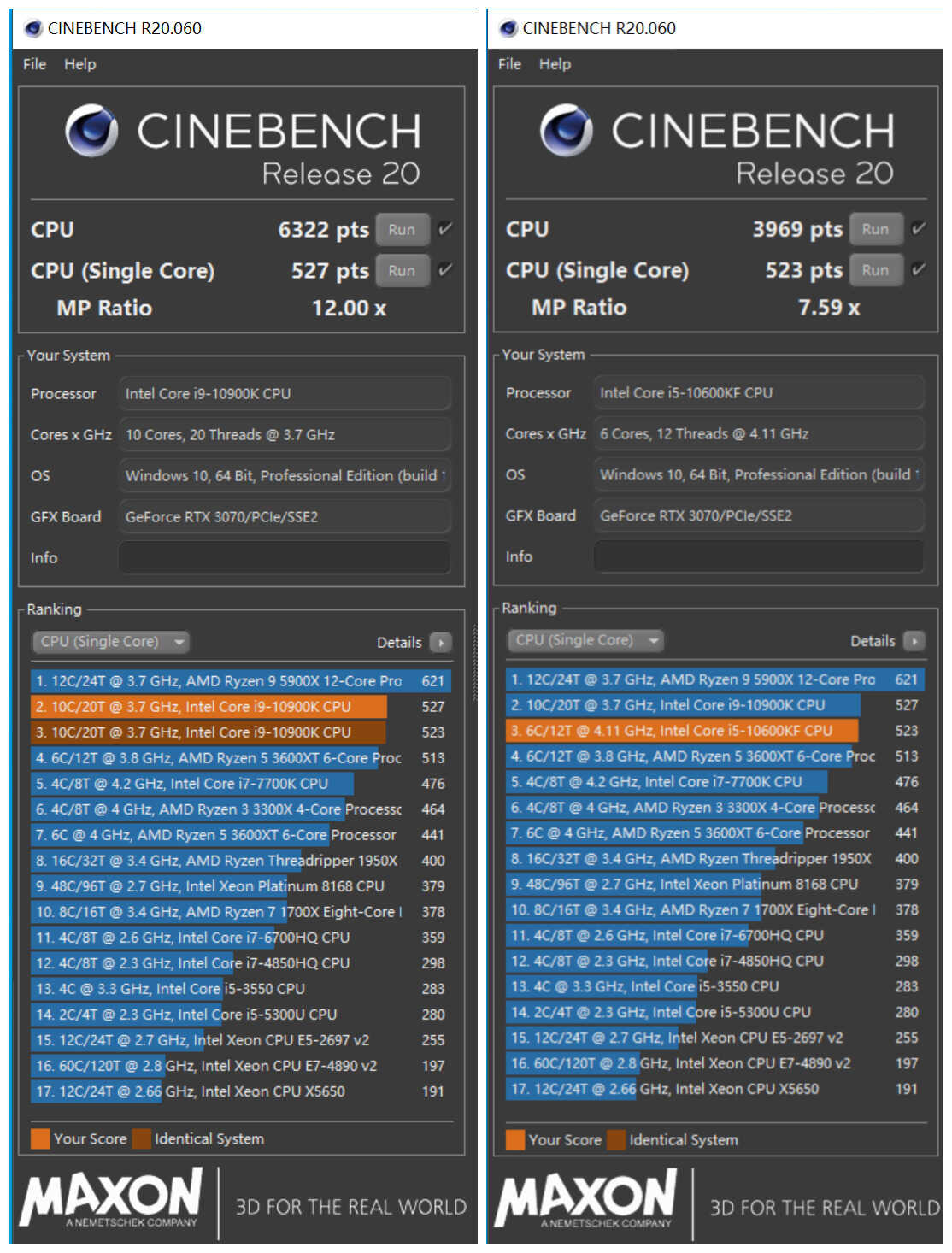Select blue i9-10900K row in i5-10600KF window
Screen dimensions: 952x1253
click(x=715, y=705)
